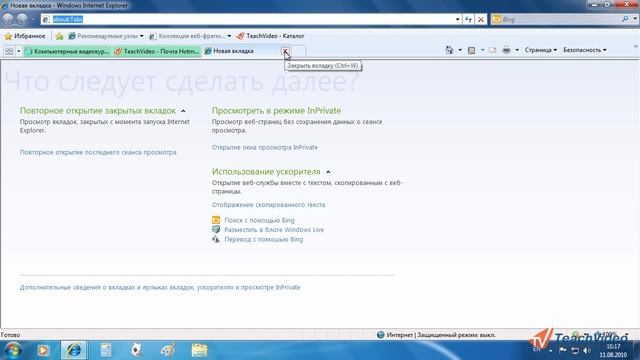Click the Read Mail icon

[493, 50]
